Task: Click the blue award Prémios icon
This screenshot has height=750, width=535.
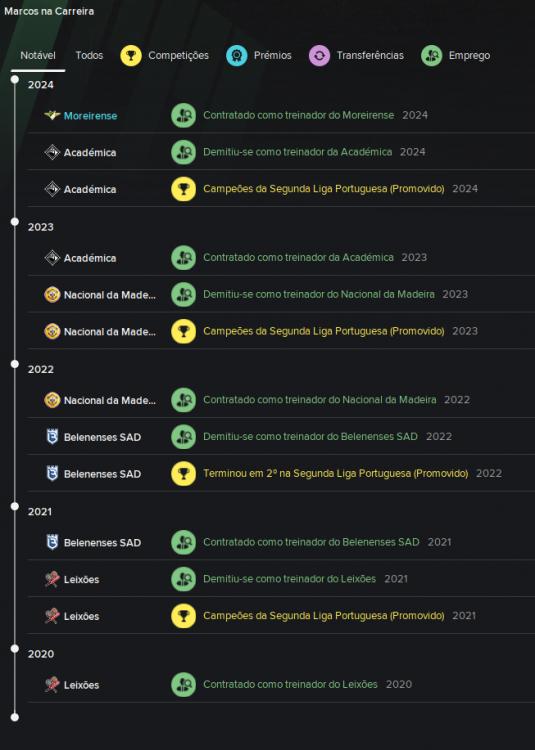Action: coord(237,55)
